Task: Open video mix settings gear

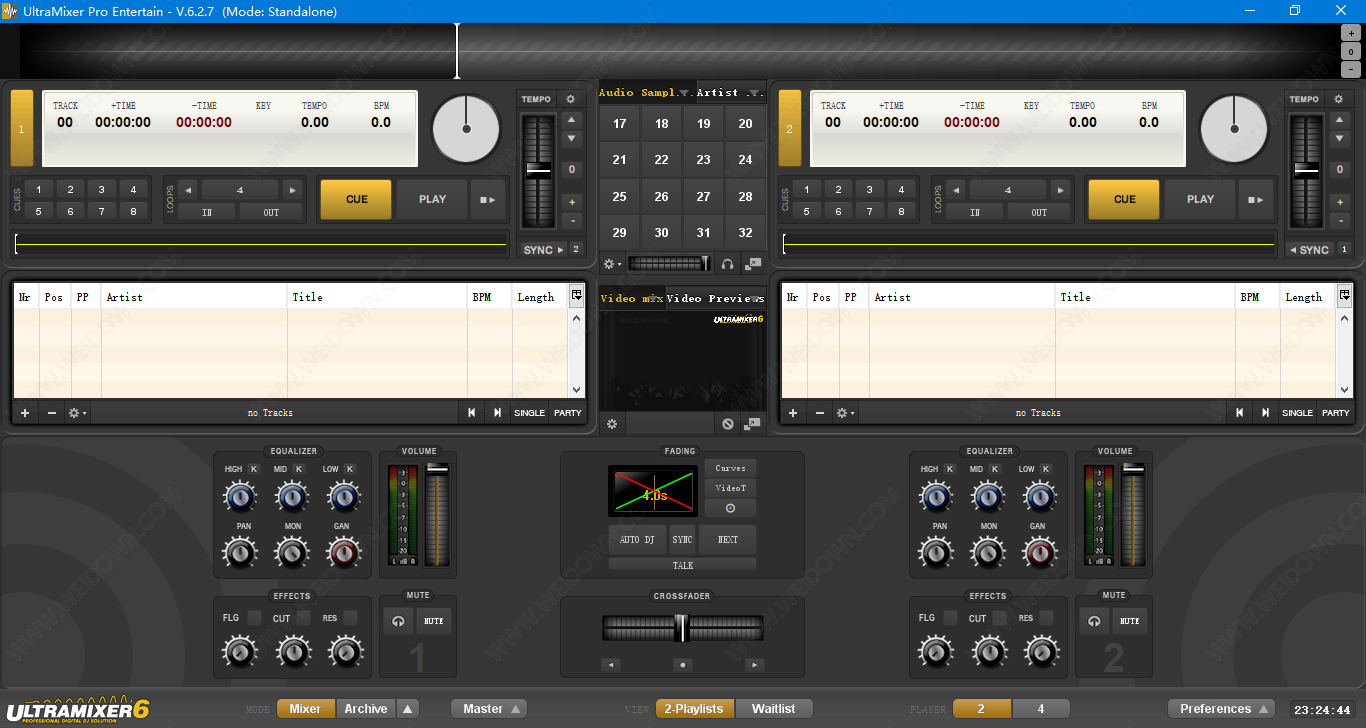Action: point(612,424)
